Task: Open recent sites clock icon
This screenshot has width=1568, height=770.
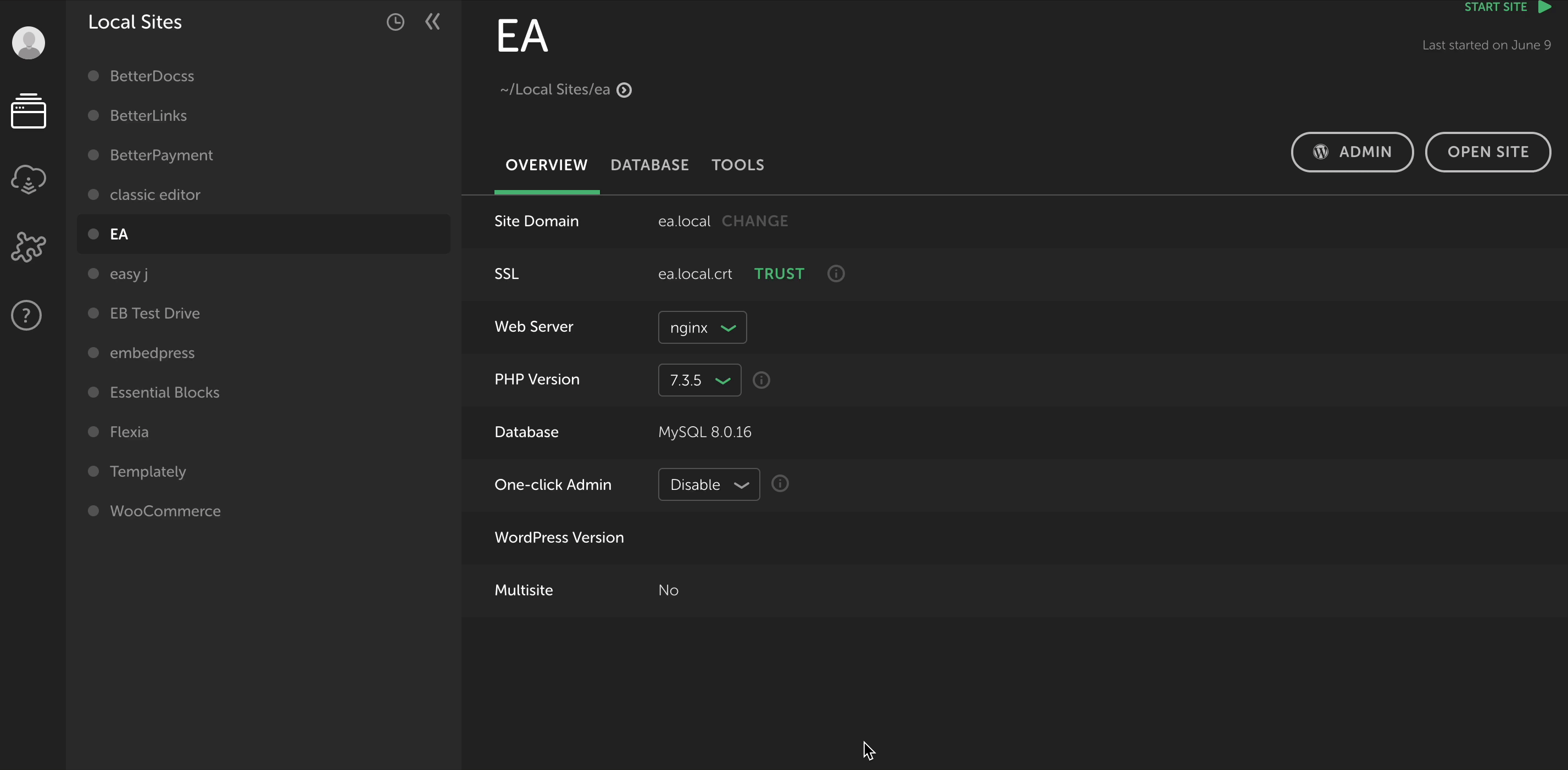Action: tap(395, 23)
